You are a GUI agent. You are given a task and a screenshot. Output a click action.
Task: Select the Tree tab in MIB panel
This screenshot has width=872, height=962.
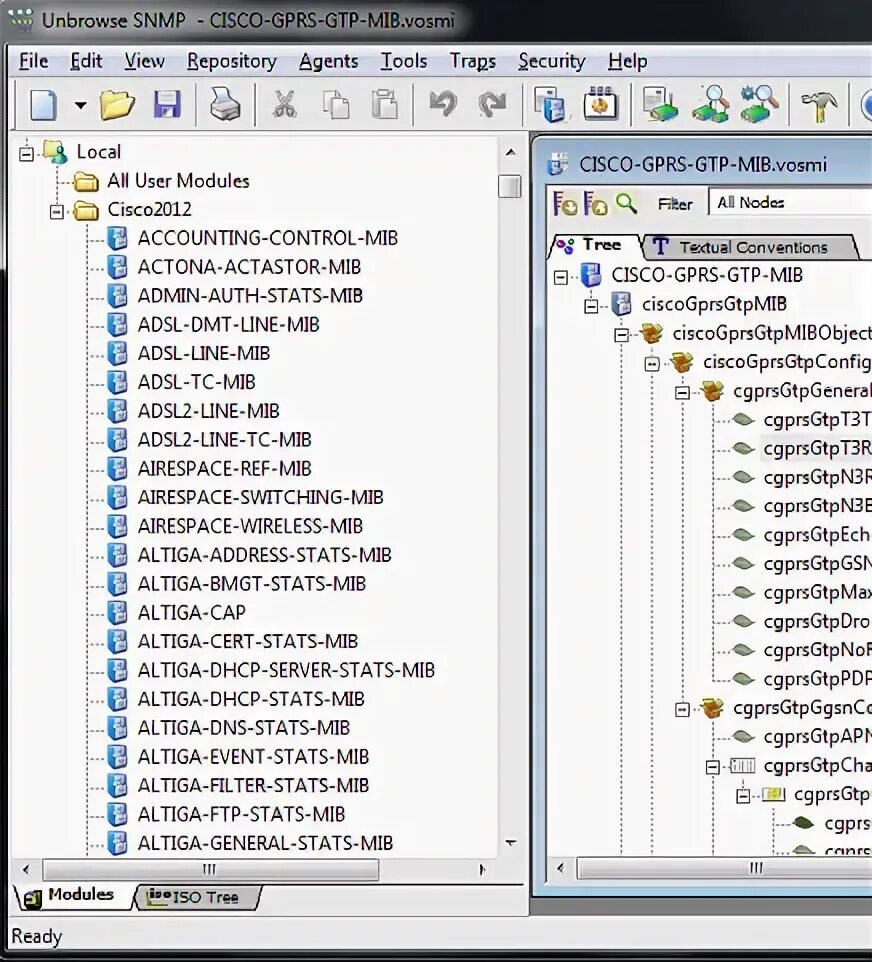[592, 245]
